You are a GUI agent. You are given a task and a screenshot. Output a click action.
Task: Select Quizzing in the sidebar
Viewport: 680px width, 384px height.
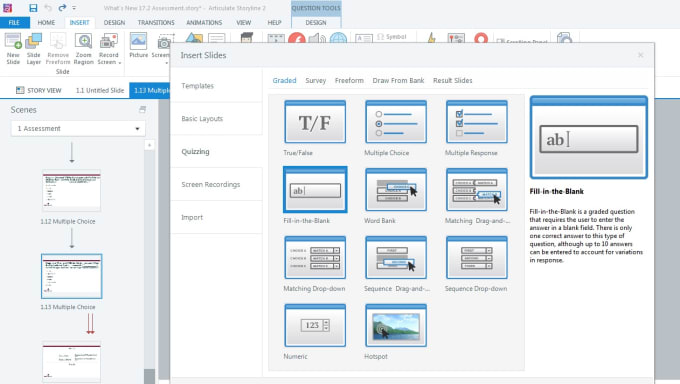tap(216, 151)
